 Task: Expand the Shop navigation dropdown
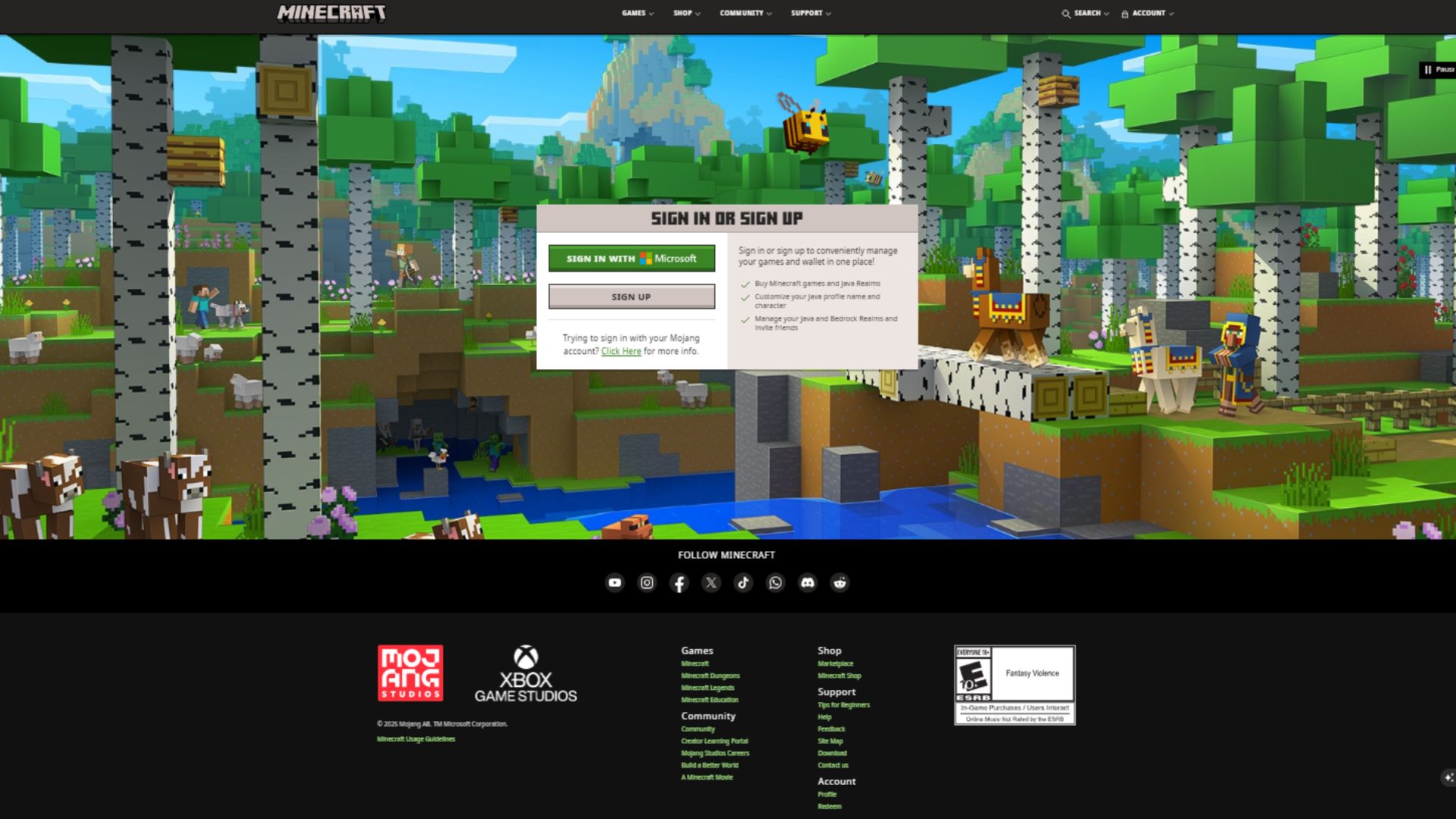point(686,13)
